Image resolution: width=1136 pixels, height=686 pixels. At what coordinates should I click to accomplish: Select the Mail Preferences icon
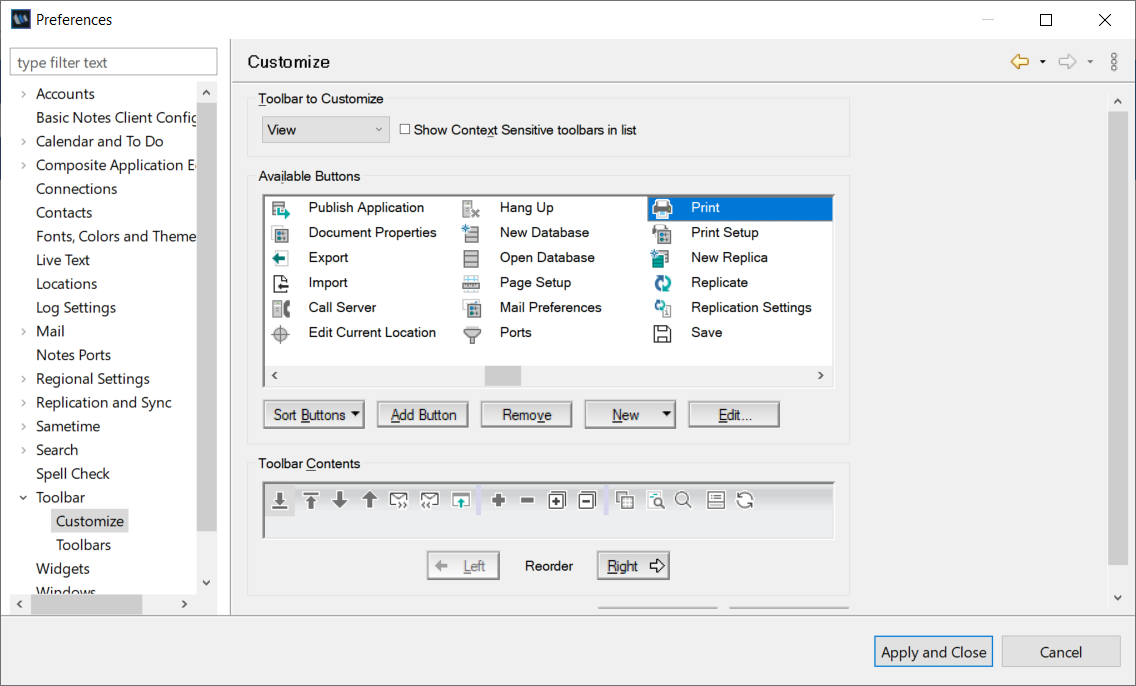[471, 309]
